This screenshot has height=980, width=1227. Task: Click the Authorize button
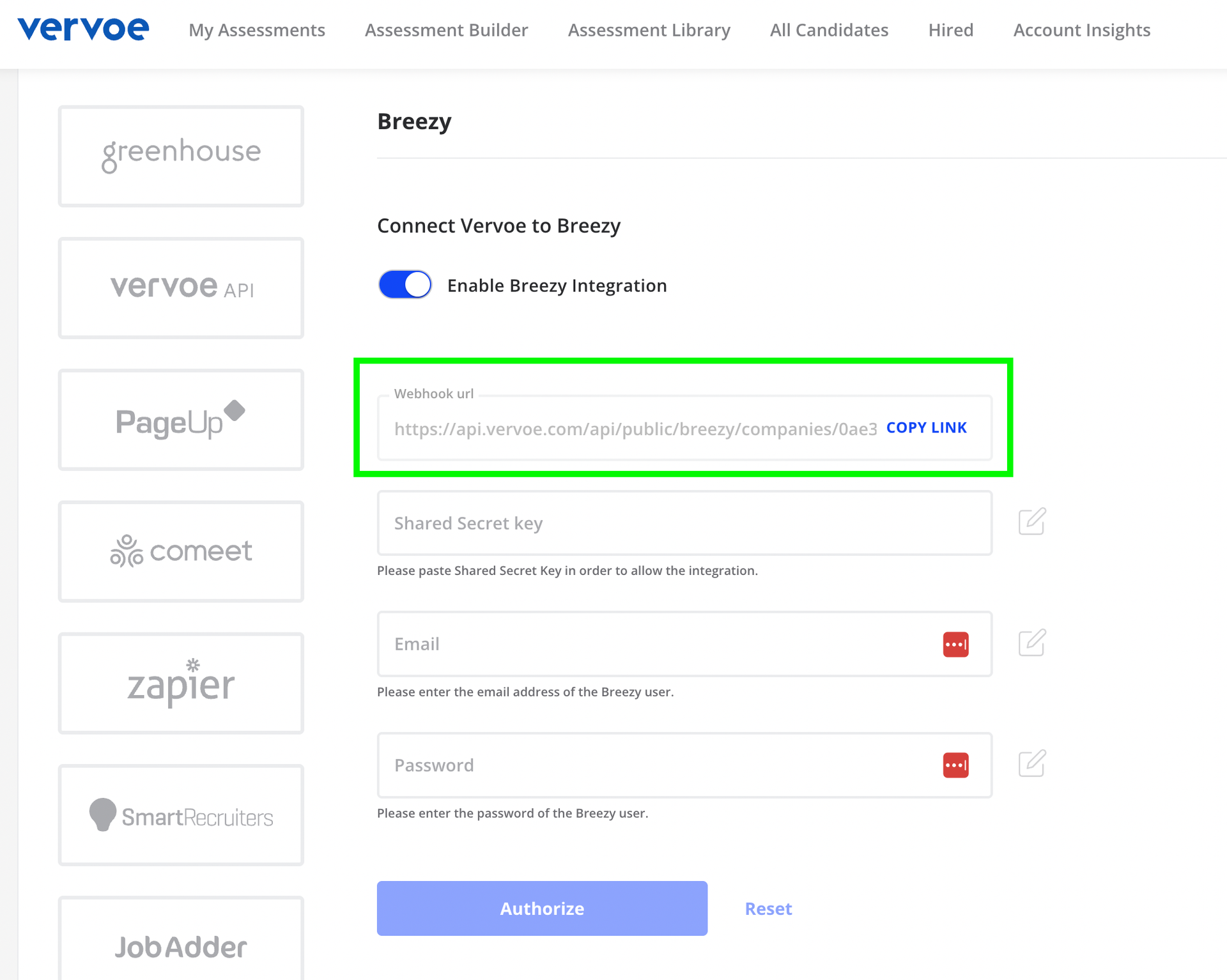click(x=542, y=908)
